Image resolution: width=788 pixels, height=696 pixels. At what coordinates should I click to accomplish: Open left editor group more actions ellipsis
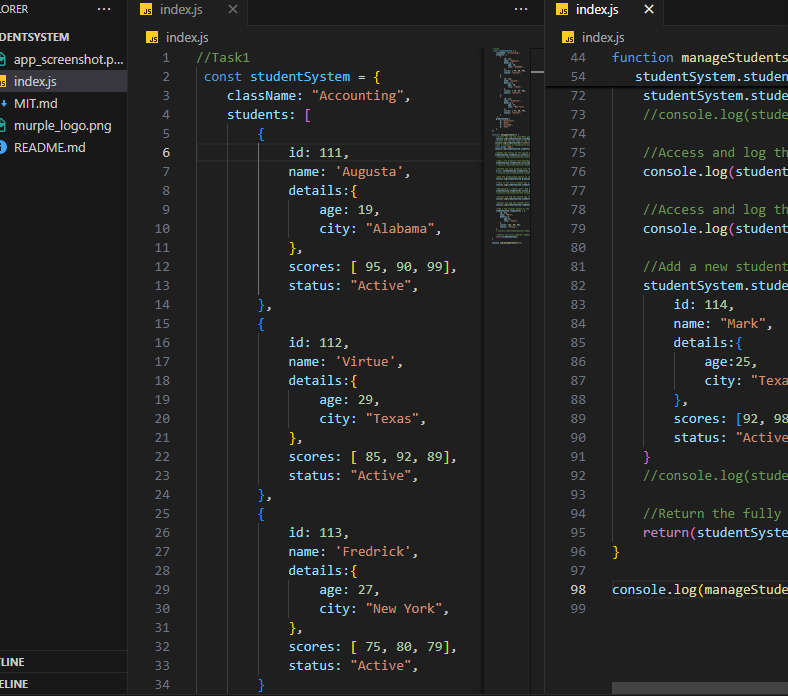pyautogui.click(x=521, y=9)
